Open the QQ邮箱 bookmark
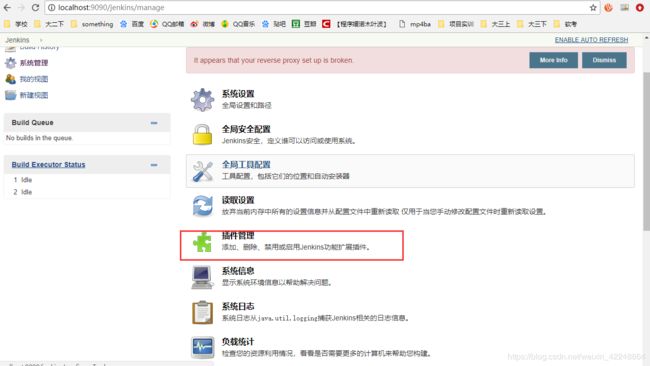Image resolution: width=650 pixels, height=366 pixels. pyautogui.click(x=167, y=24)
